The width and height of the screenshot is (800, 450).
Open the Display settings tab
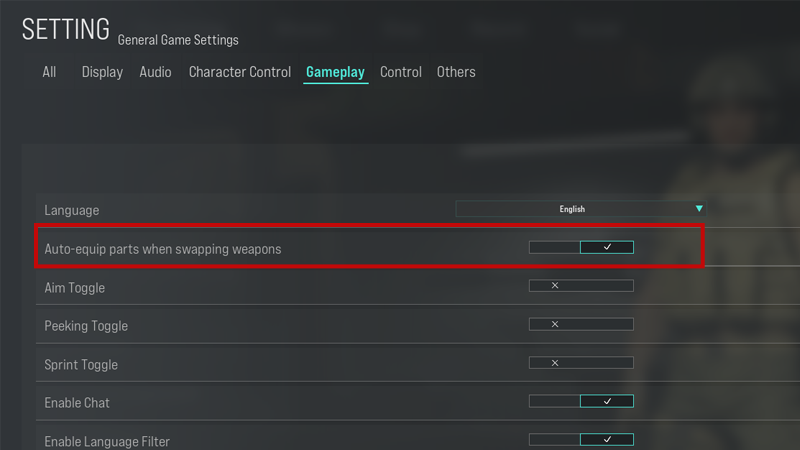(102, 72)
